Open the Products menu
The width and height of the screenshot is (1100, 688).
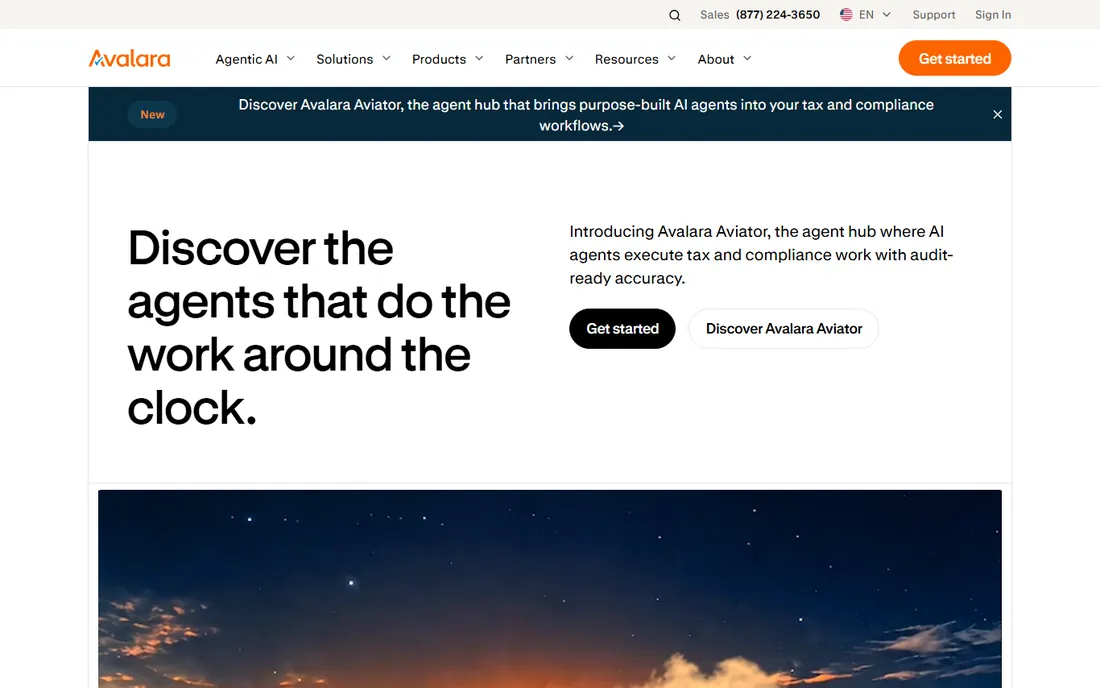(438, 59)
